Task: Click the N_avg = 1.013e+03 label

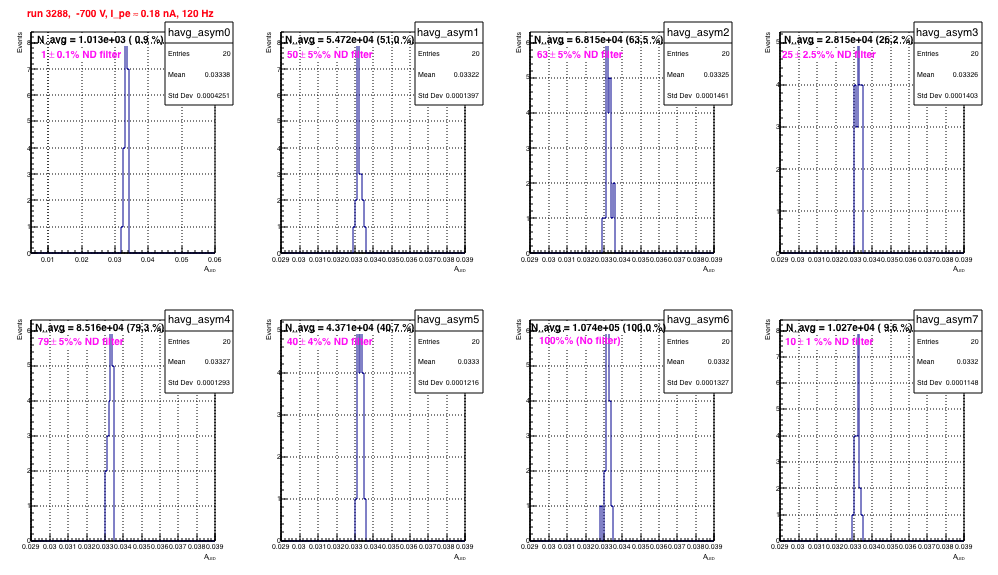Action: (99, 40)
